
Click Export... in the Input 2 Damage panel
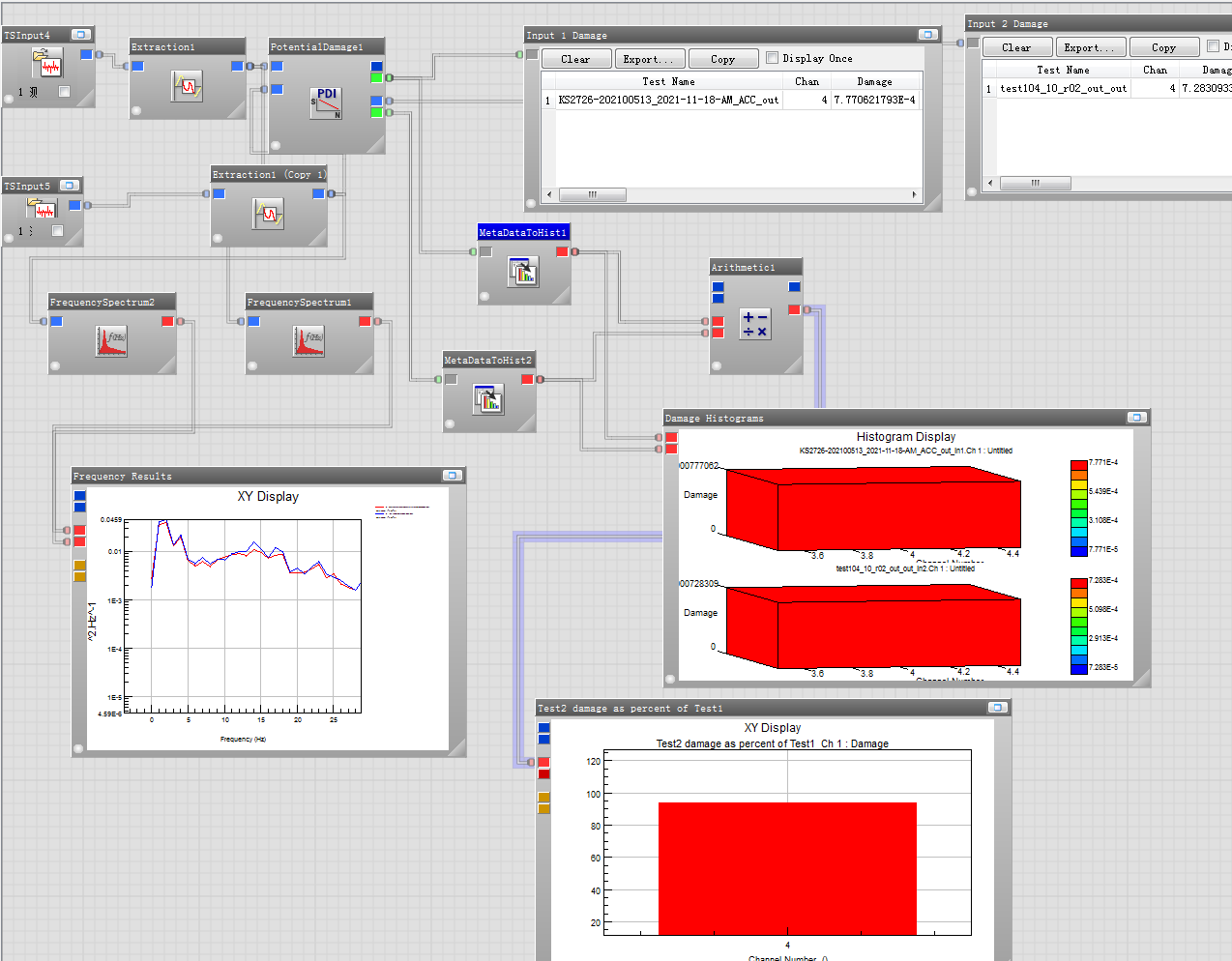(x=1089, y=47)
